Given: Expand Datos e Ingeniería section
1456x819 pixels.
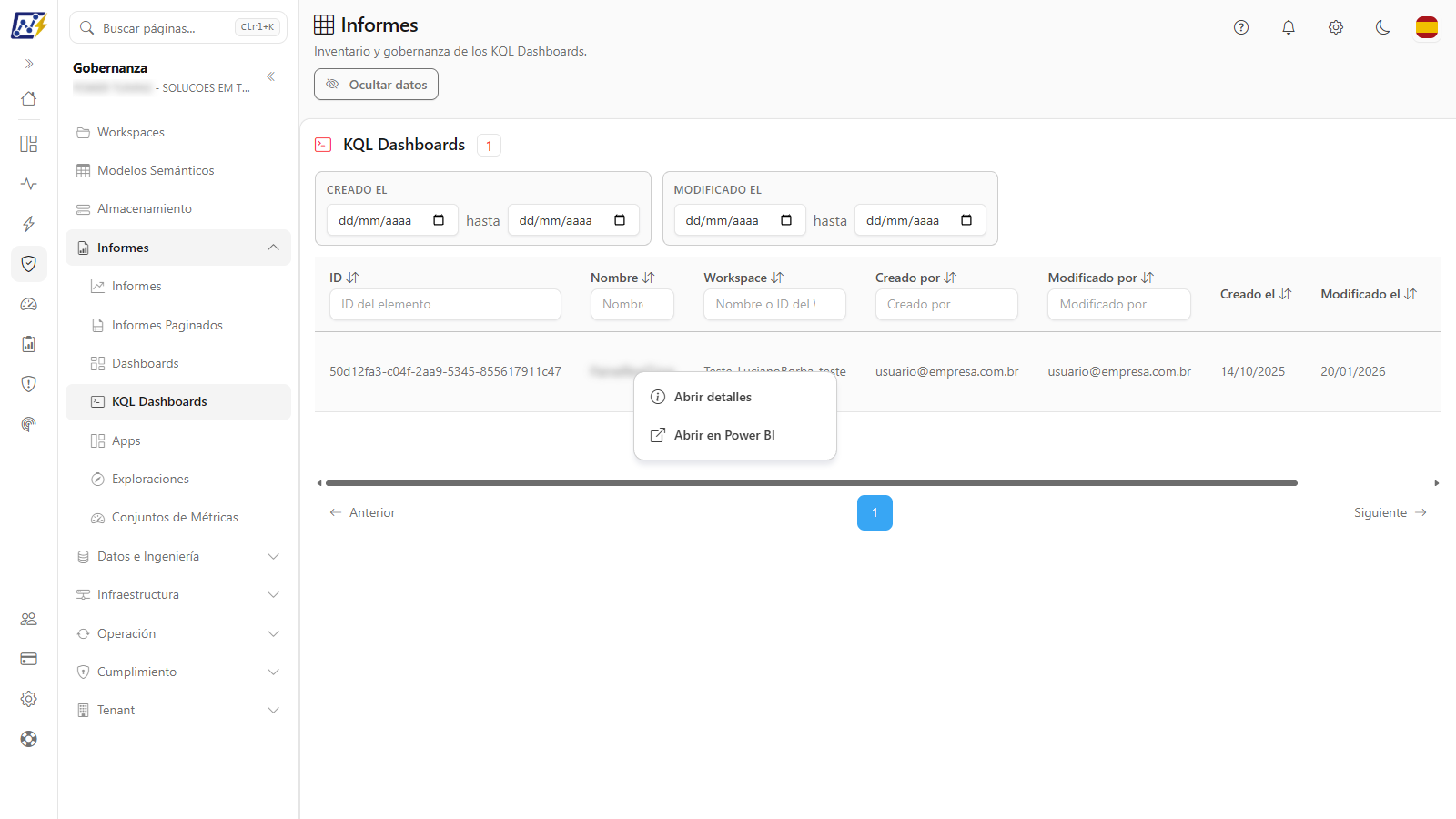Looking at the screenshot, I should (178, 556).
